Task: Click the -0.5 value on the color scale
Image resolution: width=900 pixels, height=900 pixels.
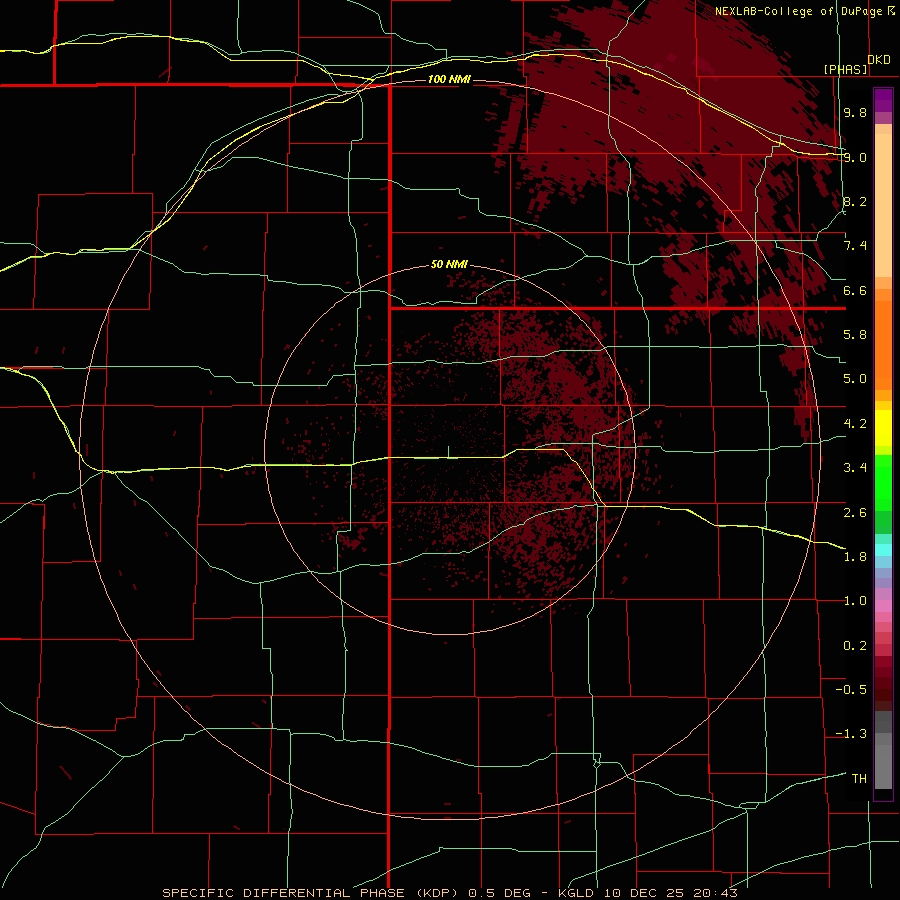Action: point(851,690)
